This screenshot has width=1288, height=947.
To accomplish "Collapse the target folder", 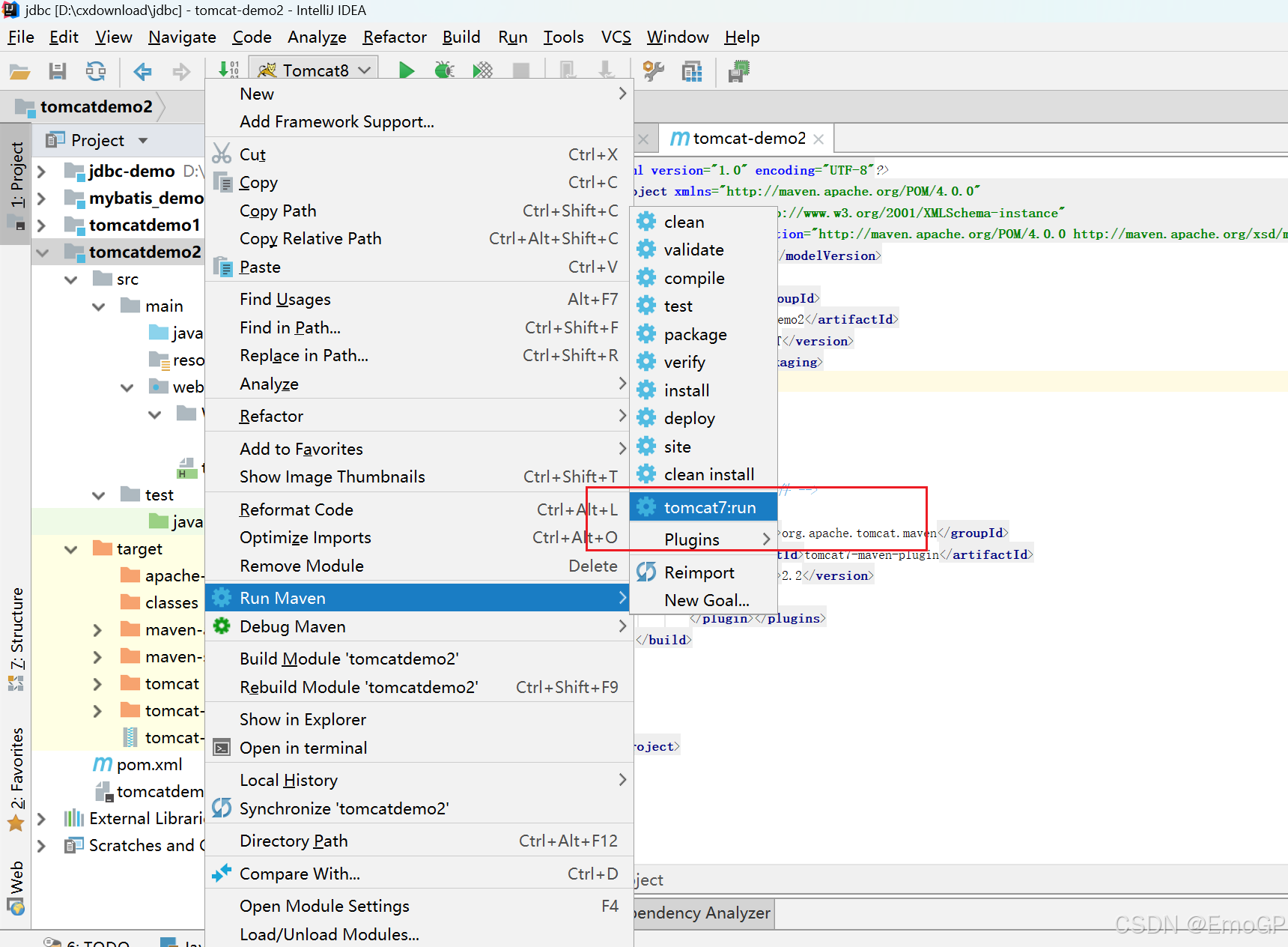I will (71, 549).
